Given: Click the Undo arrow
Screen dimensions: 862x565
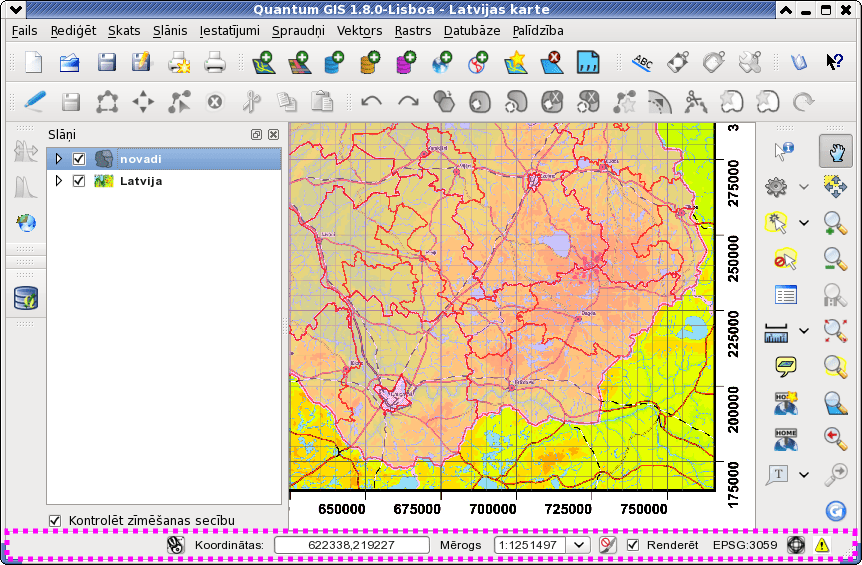Looking at the screenshot, I should (x=372, y=102).
